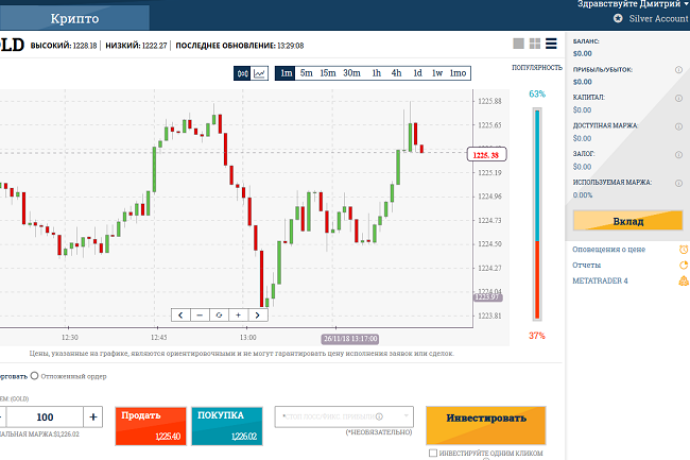Click popularity sentiment bar
The image size is (690, 460).
(537, 214)
